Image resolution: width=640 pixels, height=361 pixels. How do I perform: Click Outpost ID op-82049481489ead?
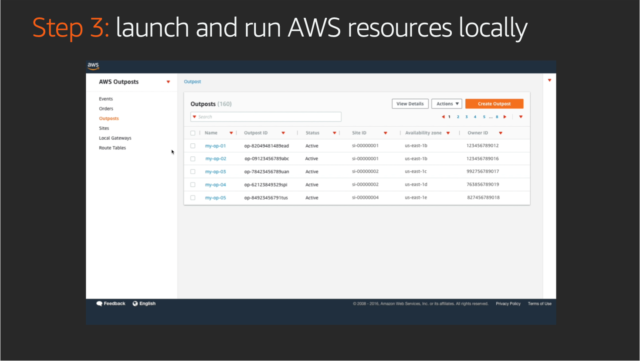pyautogui.click(x=267, y=146)
